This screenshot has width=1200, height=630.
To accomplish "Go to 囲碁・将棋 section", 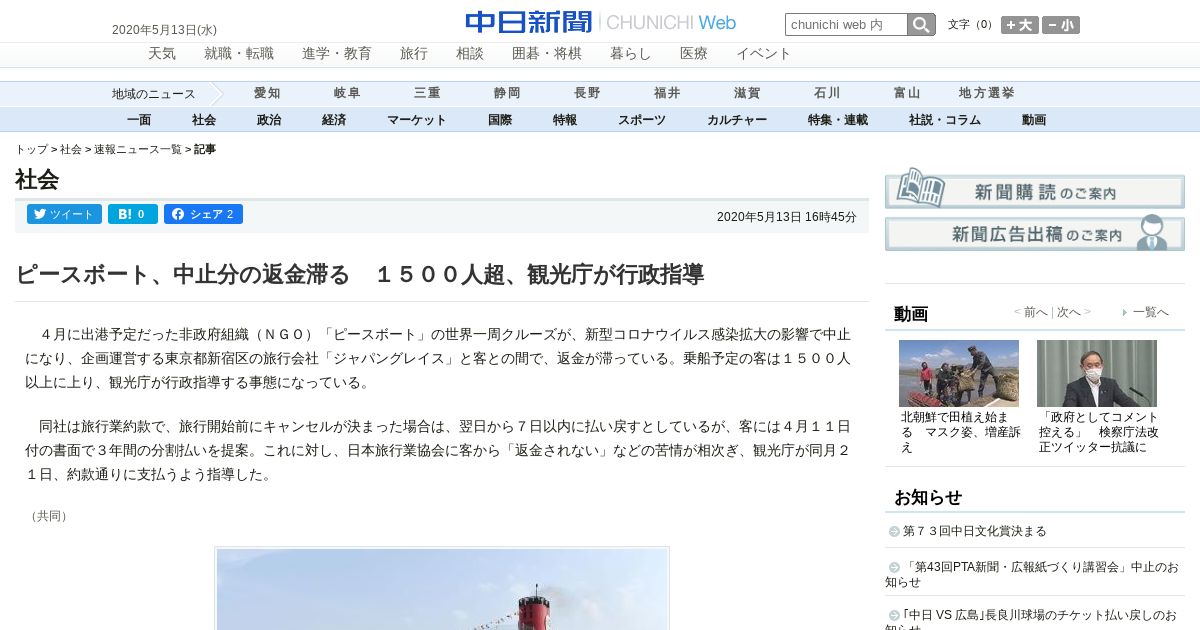I will (547, 54).
